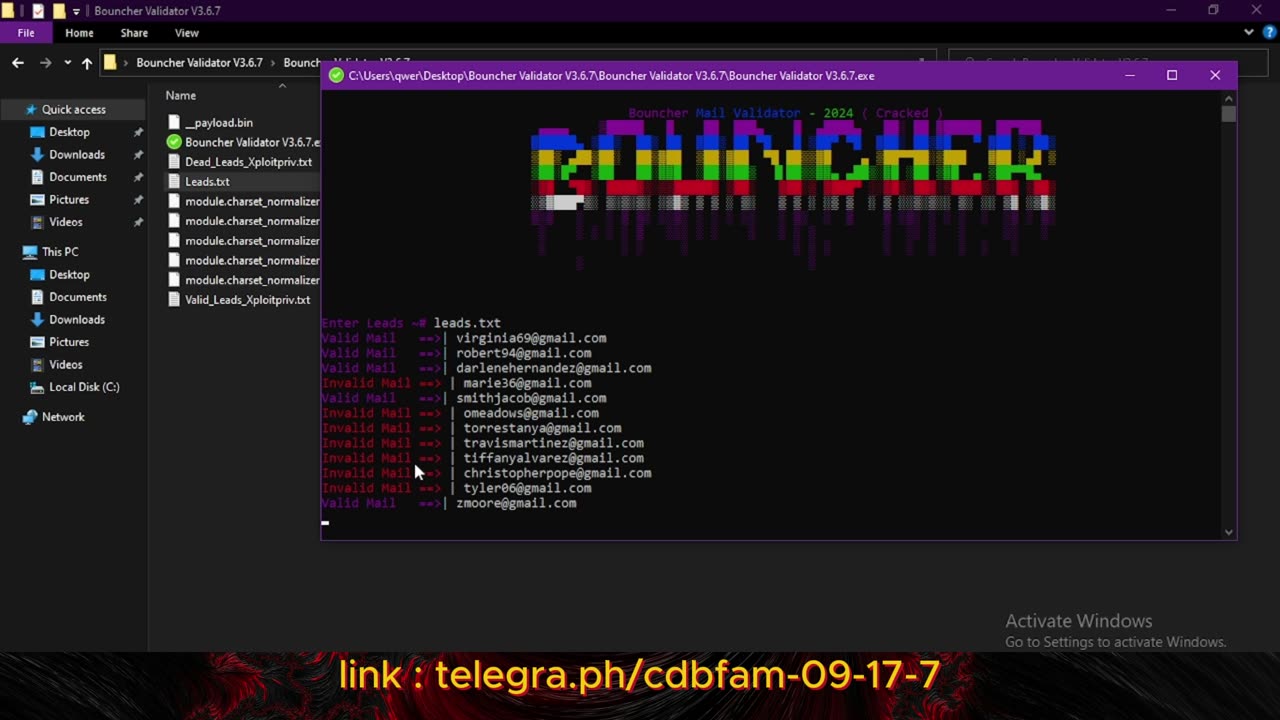Open Desktop under This PC
Image resolution: width=1280 pixels, height=720 pixels.
click(69, 275)
